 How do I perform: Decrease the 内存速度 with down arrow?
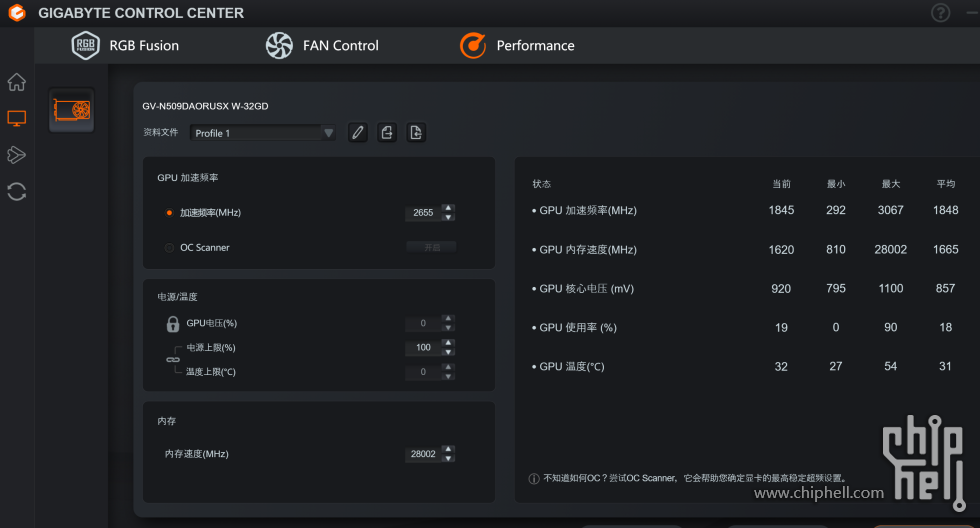(448, 458)
